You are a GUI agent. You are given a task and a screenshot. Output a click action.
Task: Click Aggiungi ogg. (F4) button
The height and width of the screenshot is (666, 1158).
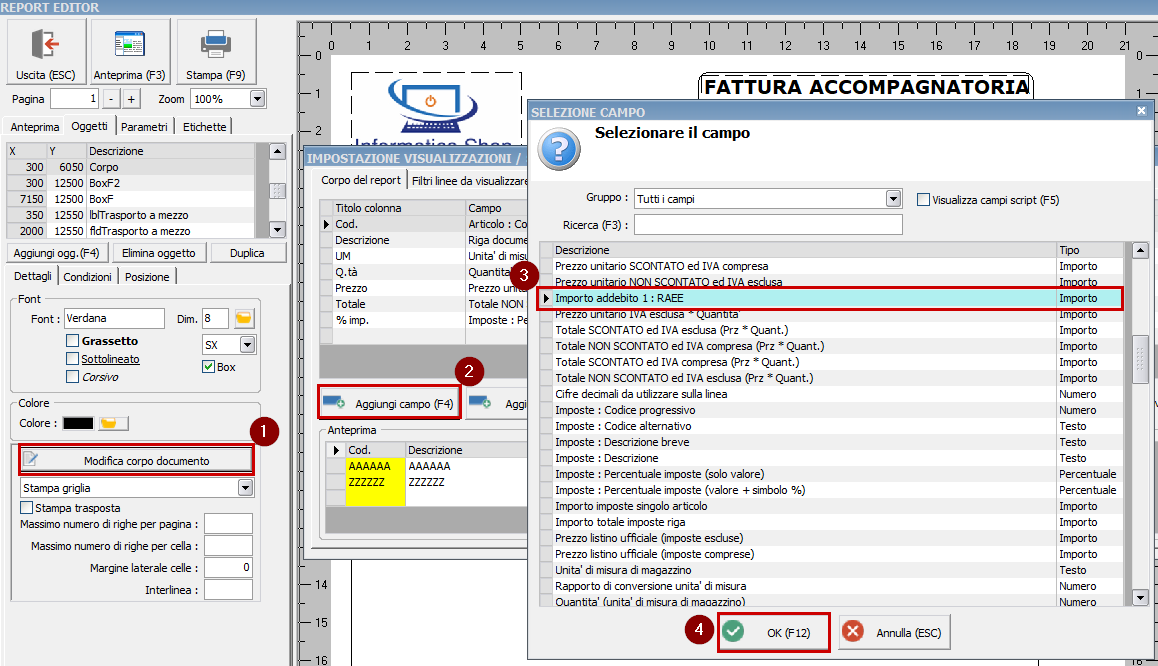(56, 253)
